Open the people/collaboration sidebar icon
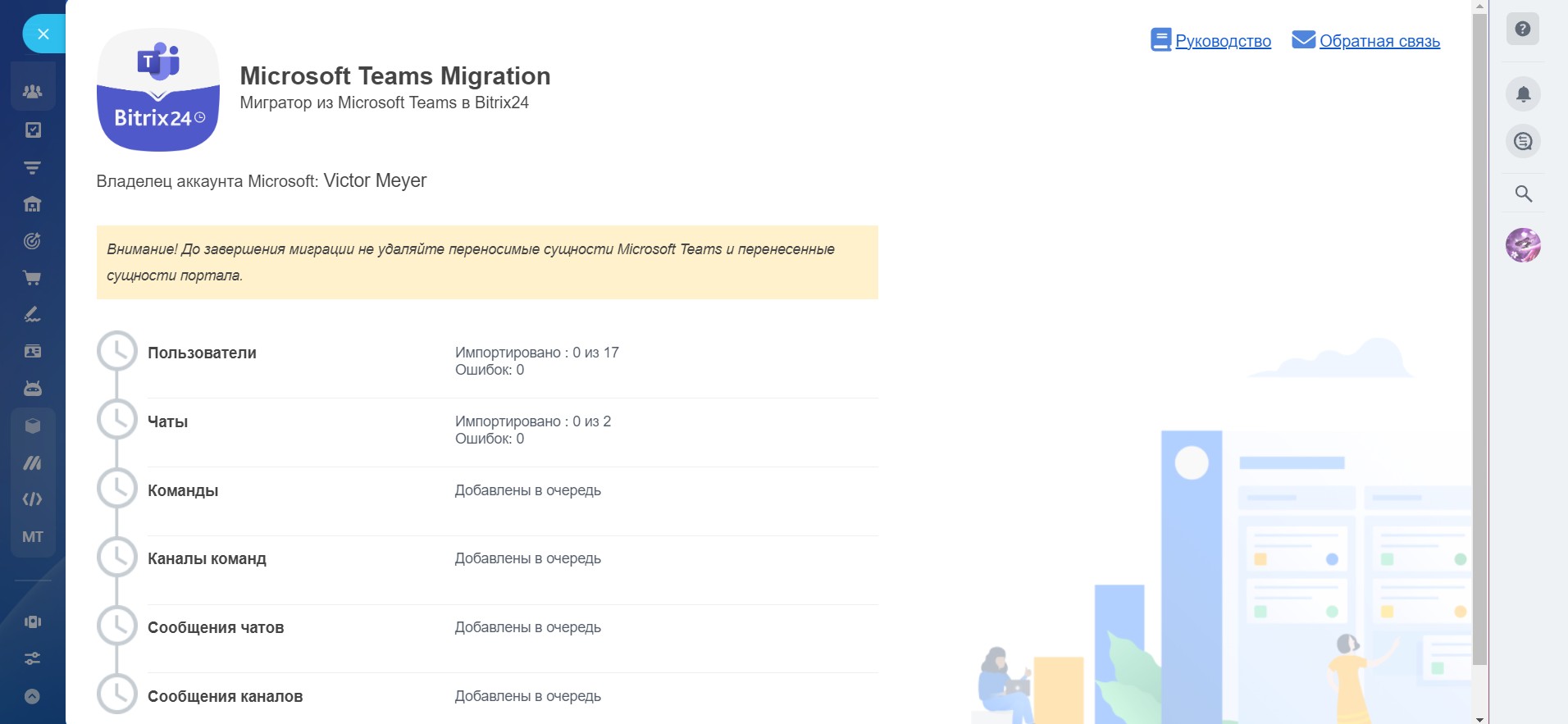 33,92
